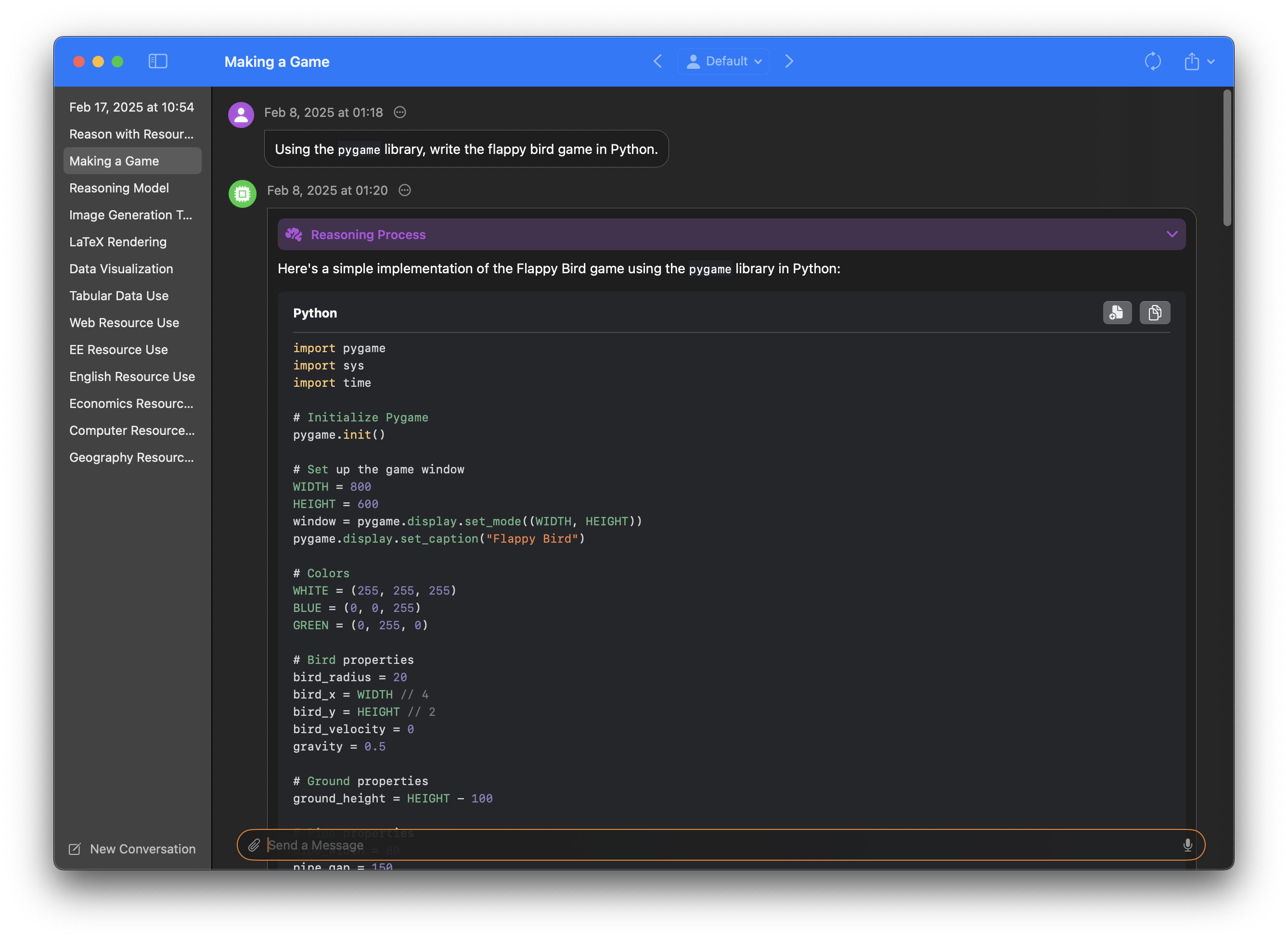Viewport: 1288px width, 941px height.
Task: Click the "HEIGHT = 600" code line
Action: coord(335,504)
